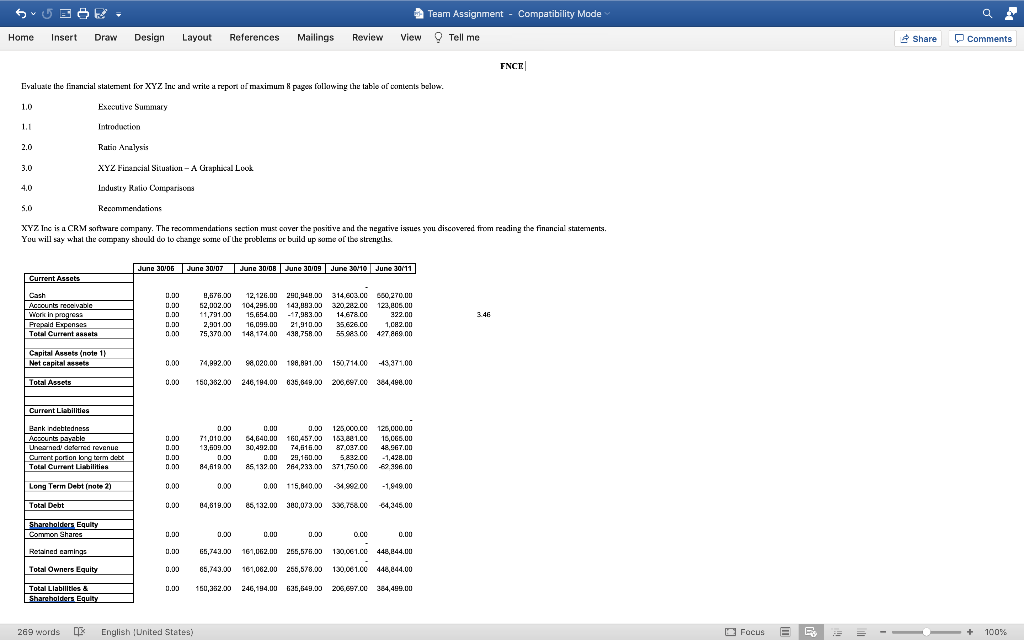1024x640 pixels.
Task: Open the user account icon
Action: coord(1010,14)
